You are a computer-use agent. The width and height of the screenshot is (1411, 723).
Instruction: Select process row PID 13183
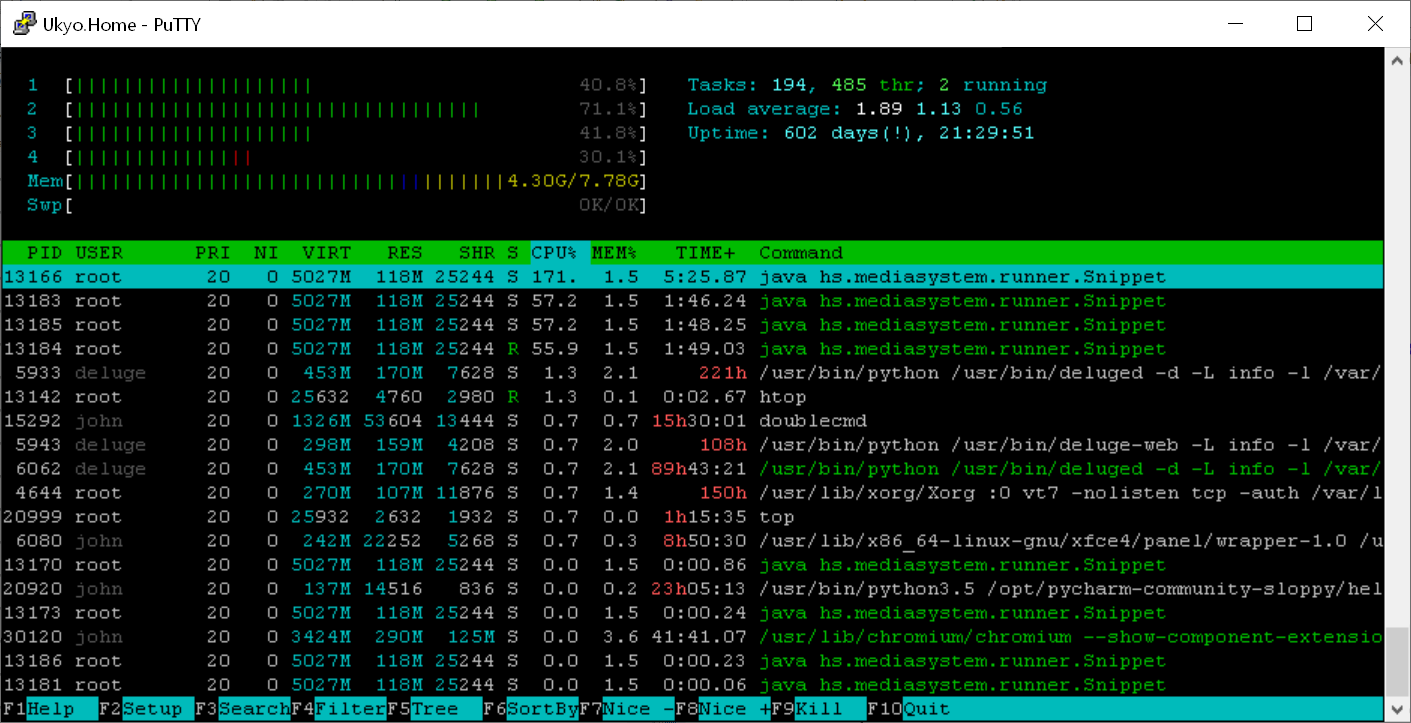(x=693, y=301)
